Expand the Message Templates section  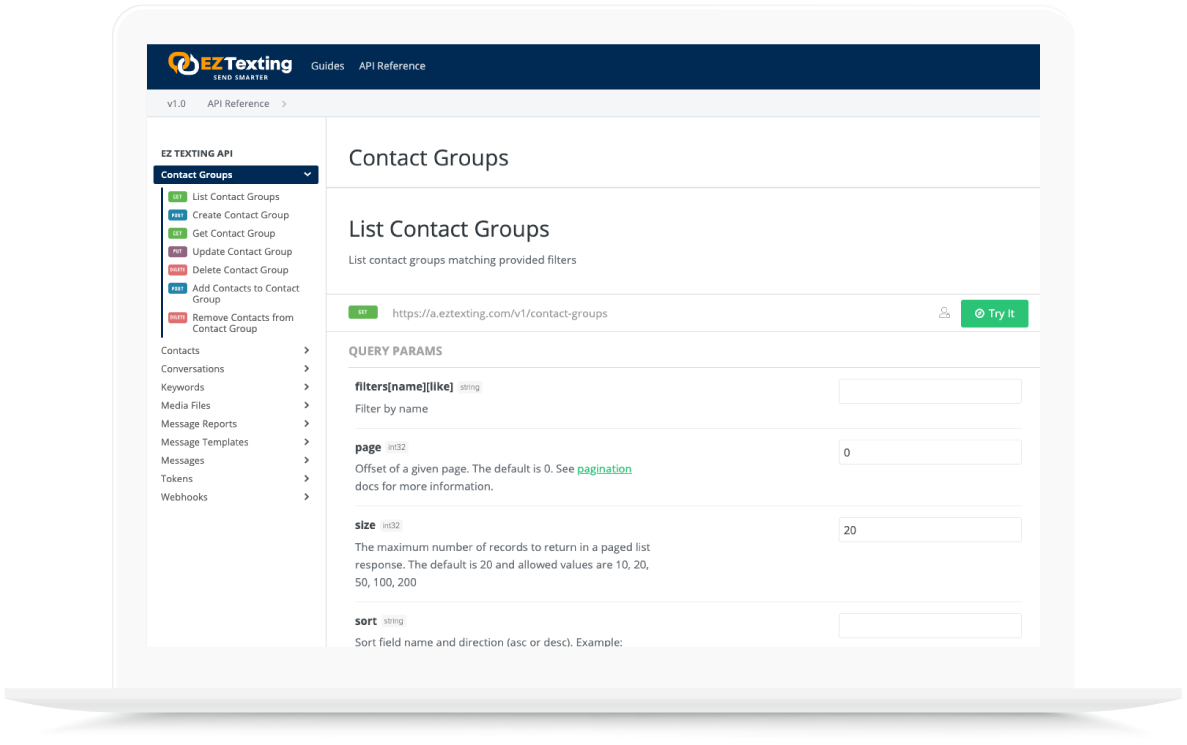click(x=307, y=442)
